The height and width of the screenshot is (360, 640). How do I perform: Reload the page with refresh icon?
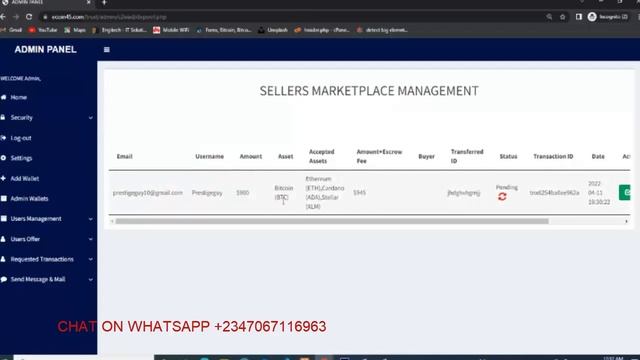point(29,17)
